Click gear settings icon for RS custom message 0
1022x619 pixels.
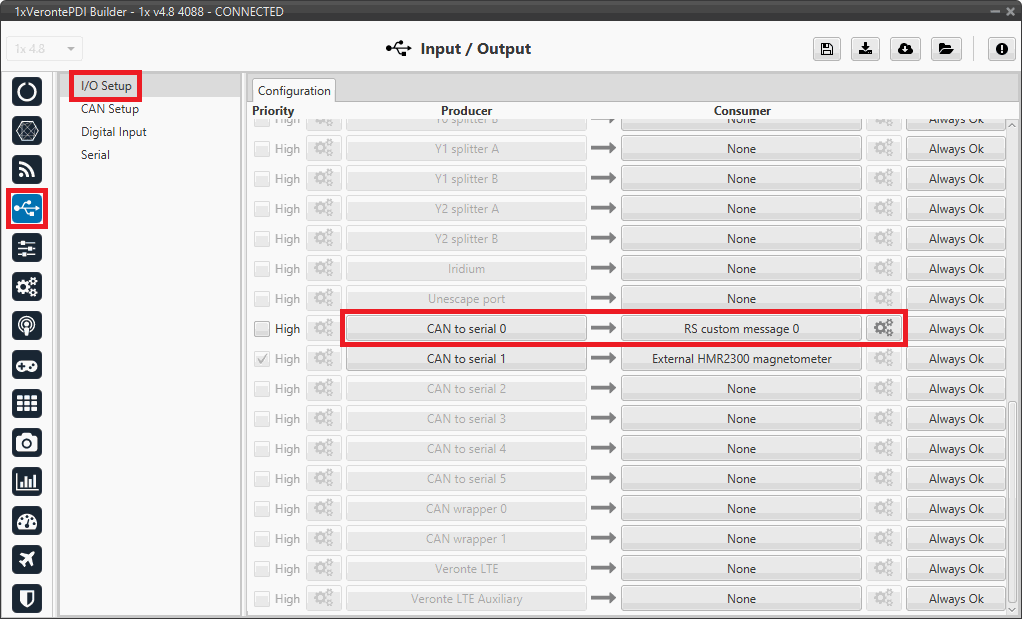click(884, 329)
